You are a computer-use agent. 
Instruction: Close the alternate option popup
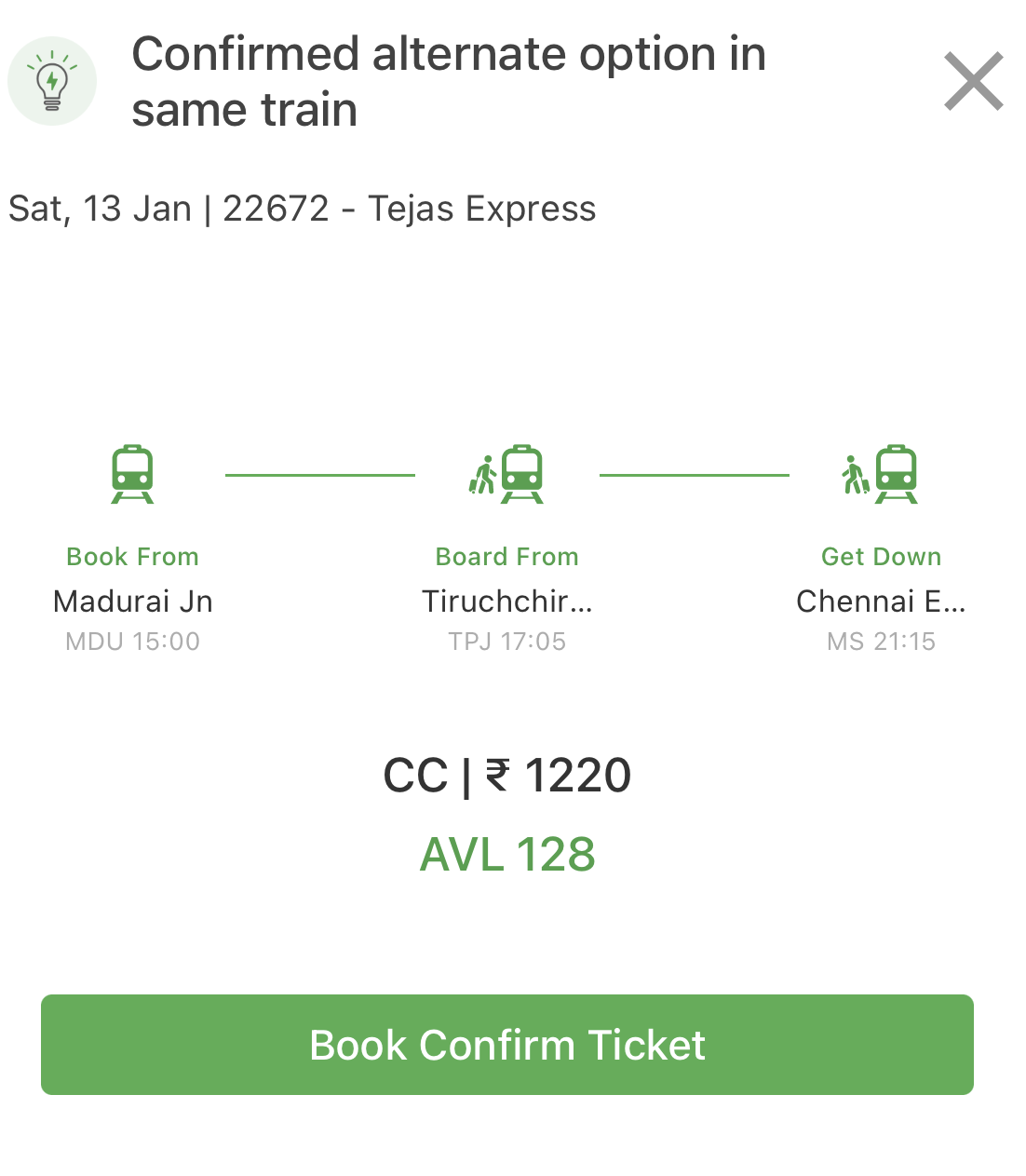pyautogui.click(x=973, y=82)
